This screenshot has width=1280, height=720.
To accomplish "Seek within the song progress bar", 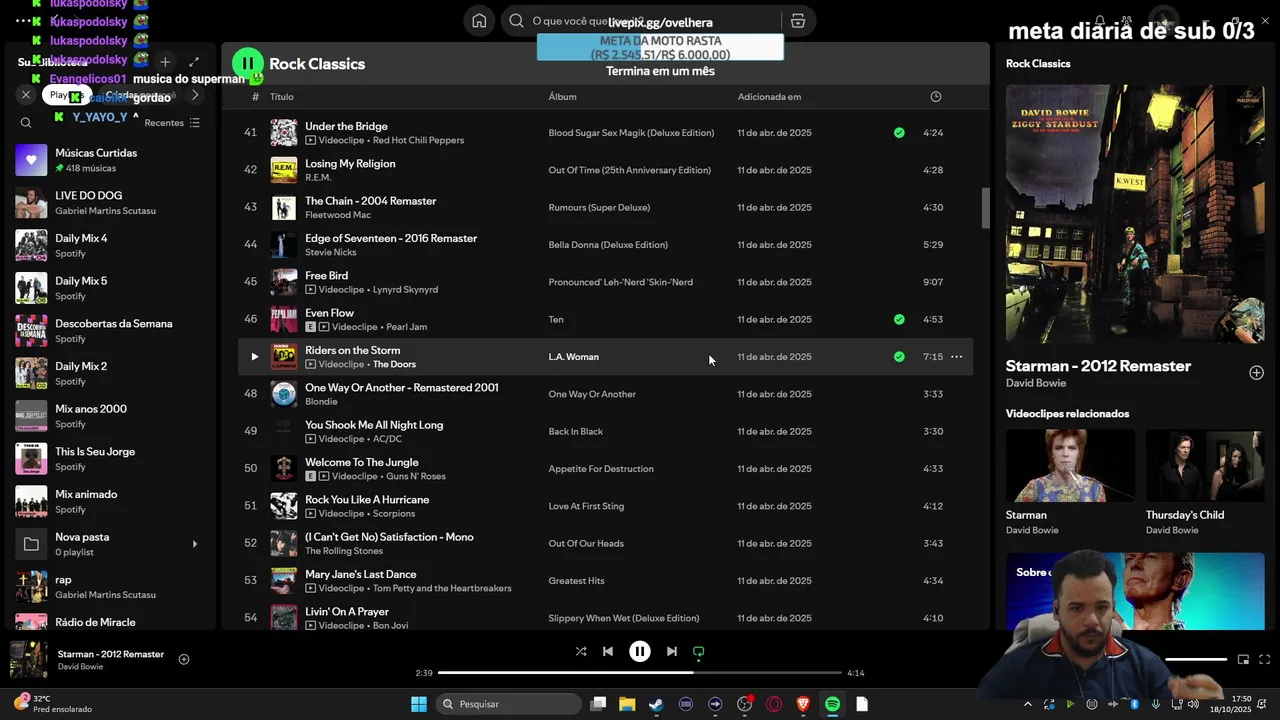I will pyautogui.click(x=640, y=673).
